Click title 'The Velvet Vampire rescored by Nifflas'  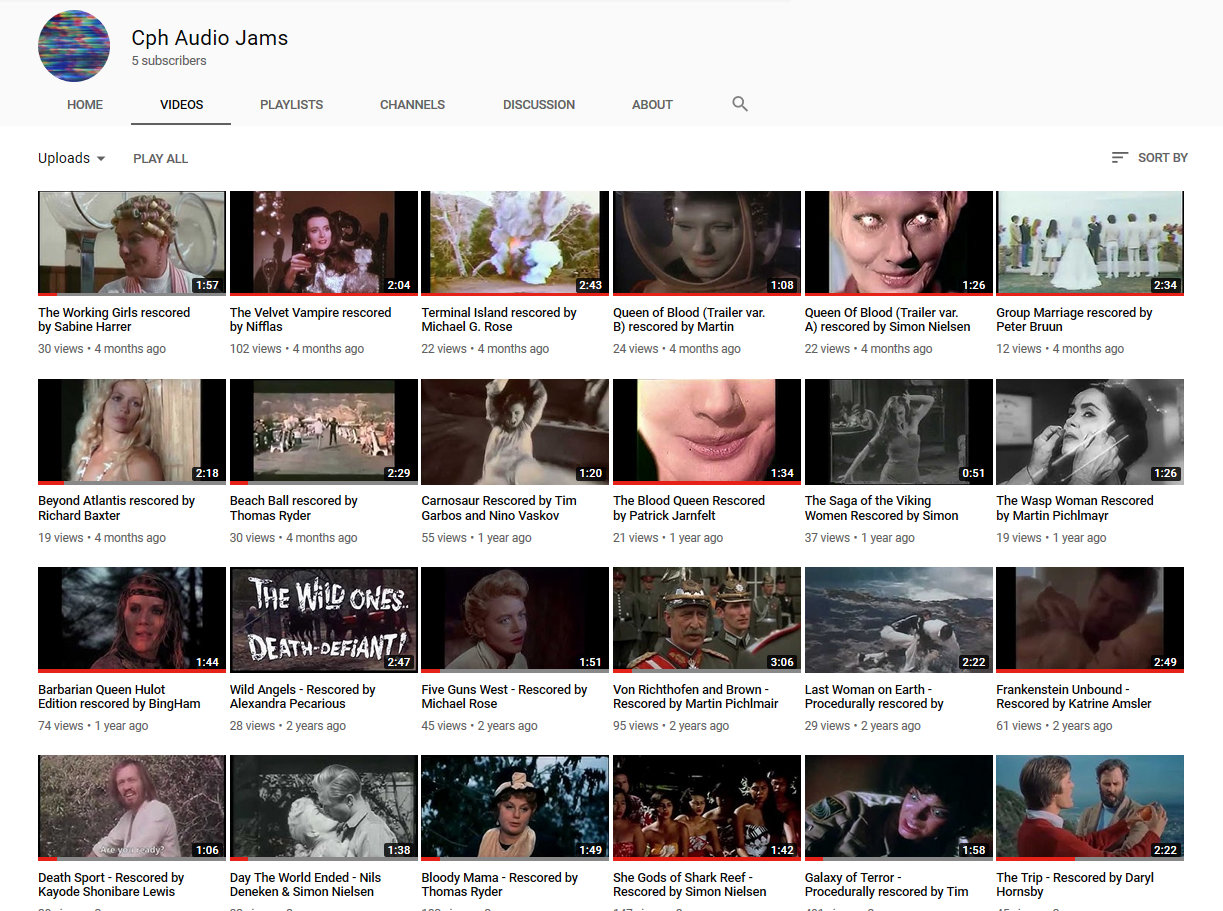click(x=310, y=320)
